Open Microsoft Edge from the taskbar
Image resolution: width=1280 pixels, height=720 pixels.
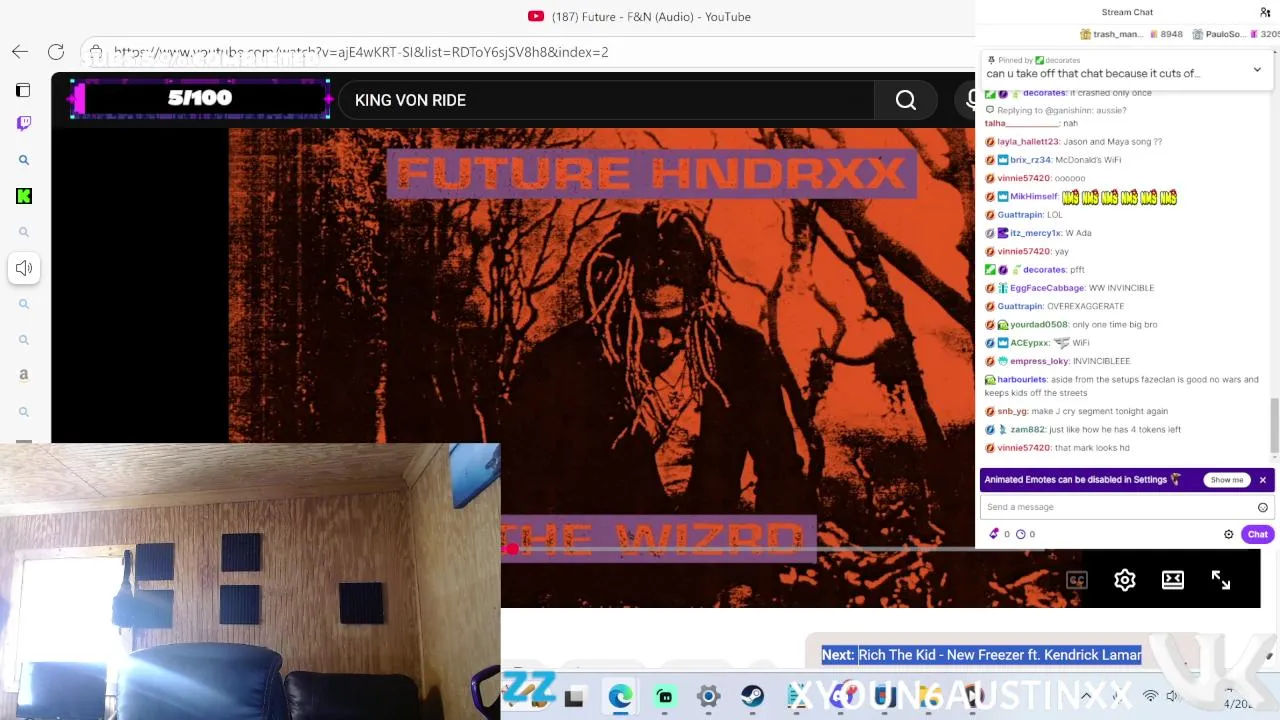tap(621, 697)
